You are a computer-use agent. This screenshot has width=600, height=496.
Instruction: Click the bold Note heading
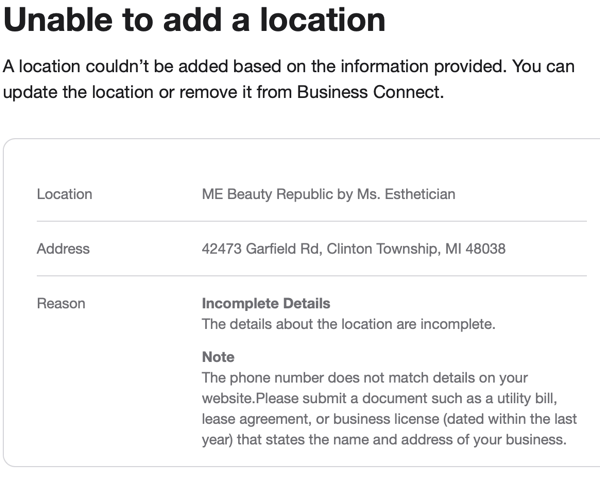pyautogui.click(x=218, y=357)
